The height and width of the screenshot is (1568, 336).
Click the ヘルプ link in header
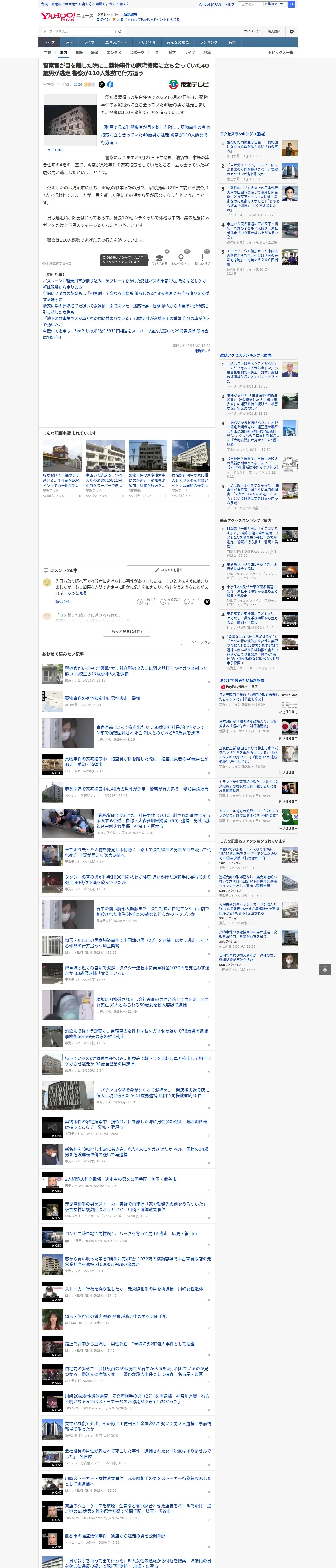229,4
